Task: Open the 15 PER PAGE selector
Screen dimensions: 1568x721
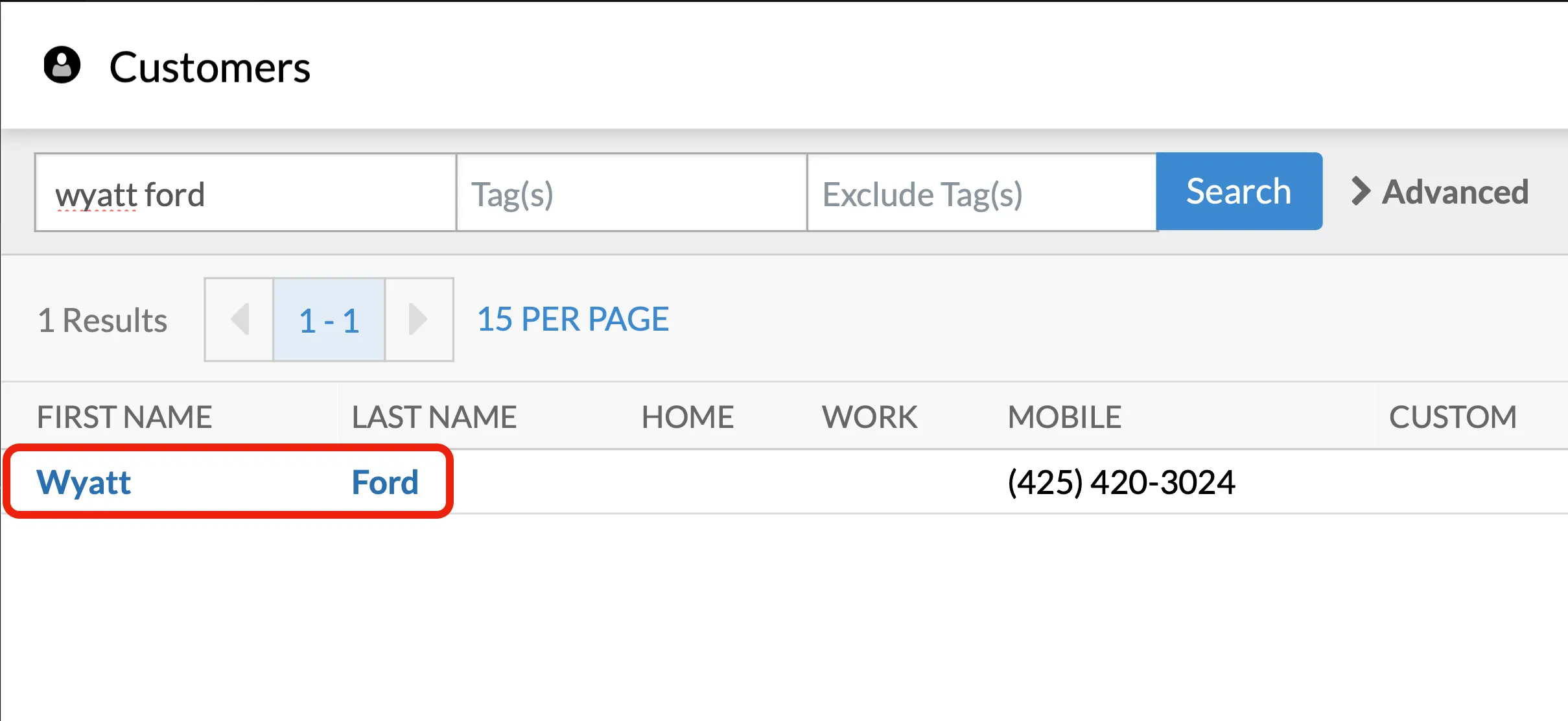Action: click(x=573, y=320)
